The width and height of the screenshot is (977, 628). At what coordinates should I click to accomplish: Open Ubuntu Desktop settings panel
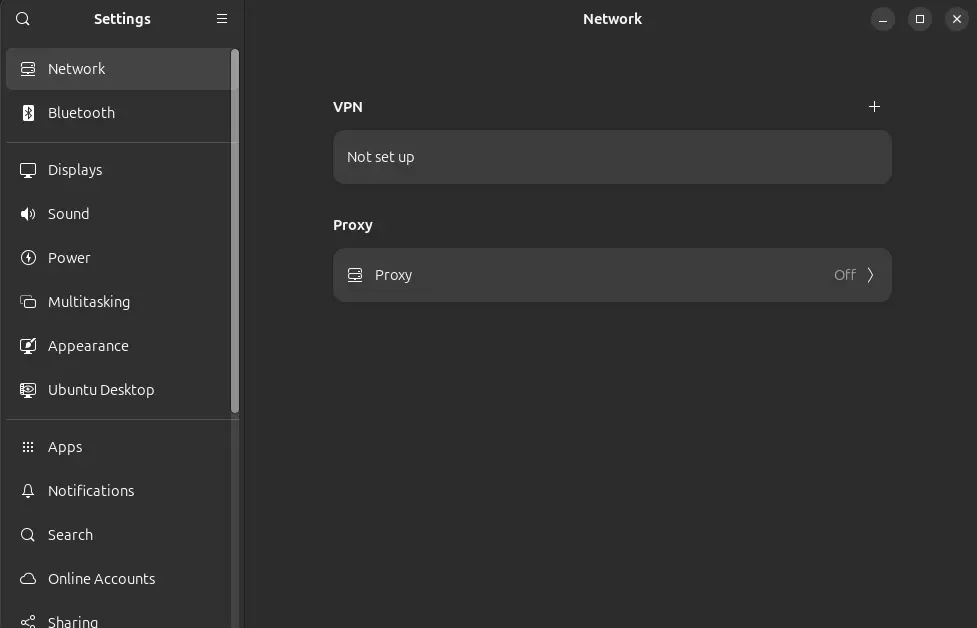(101, 390)
